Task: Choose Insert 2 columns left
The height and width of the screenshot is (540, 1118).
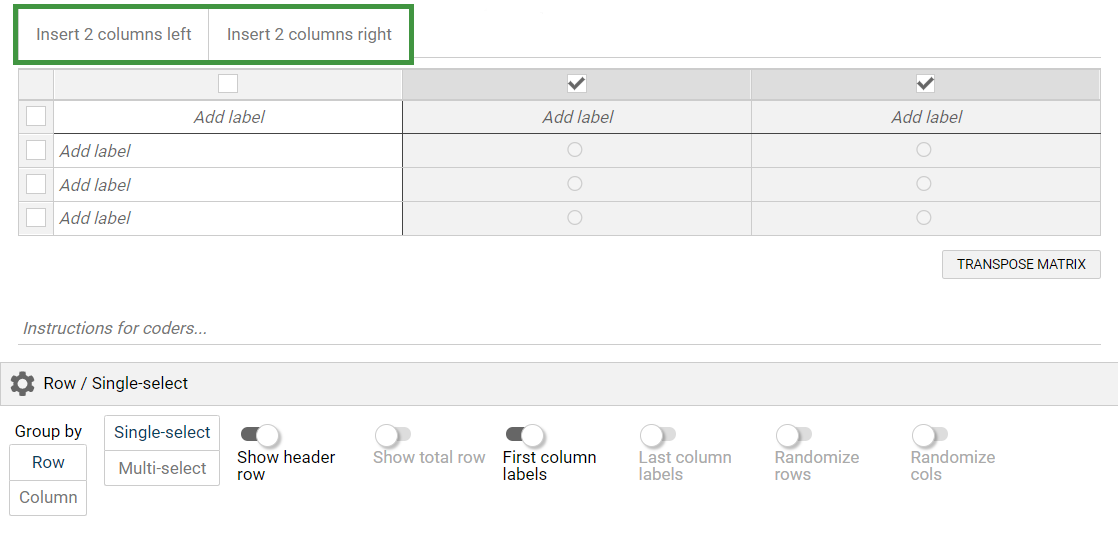Action: point(113,34)
